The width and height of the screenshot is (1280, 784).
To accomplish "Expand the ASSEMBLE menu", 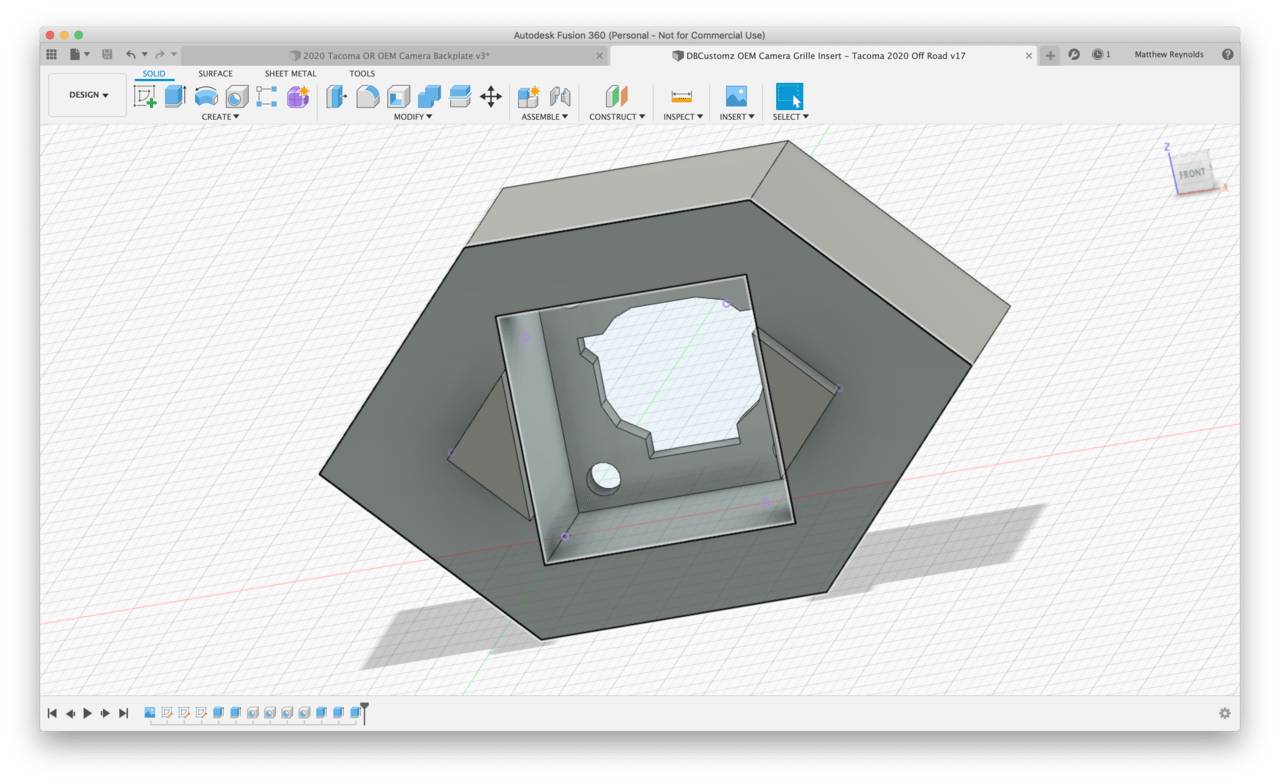I will point(544,117).
